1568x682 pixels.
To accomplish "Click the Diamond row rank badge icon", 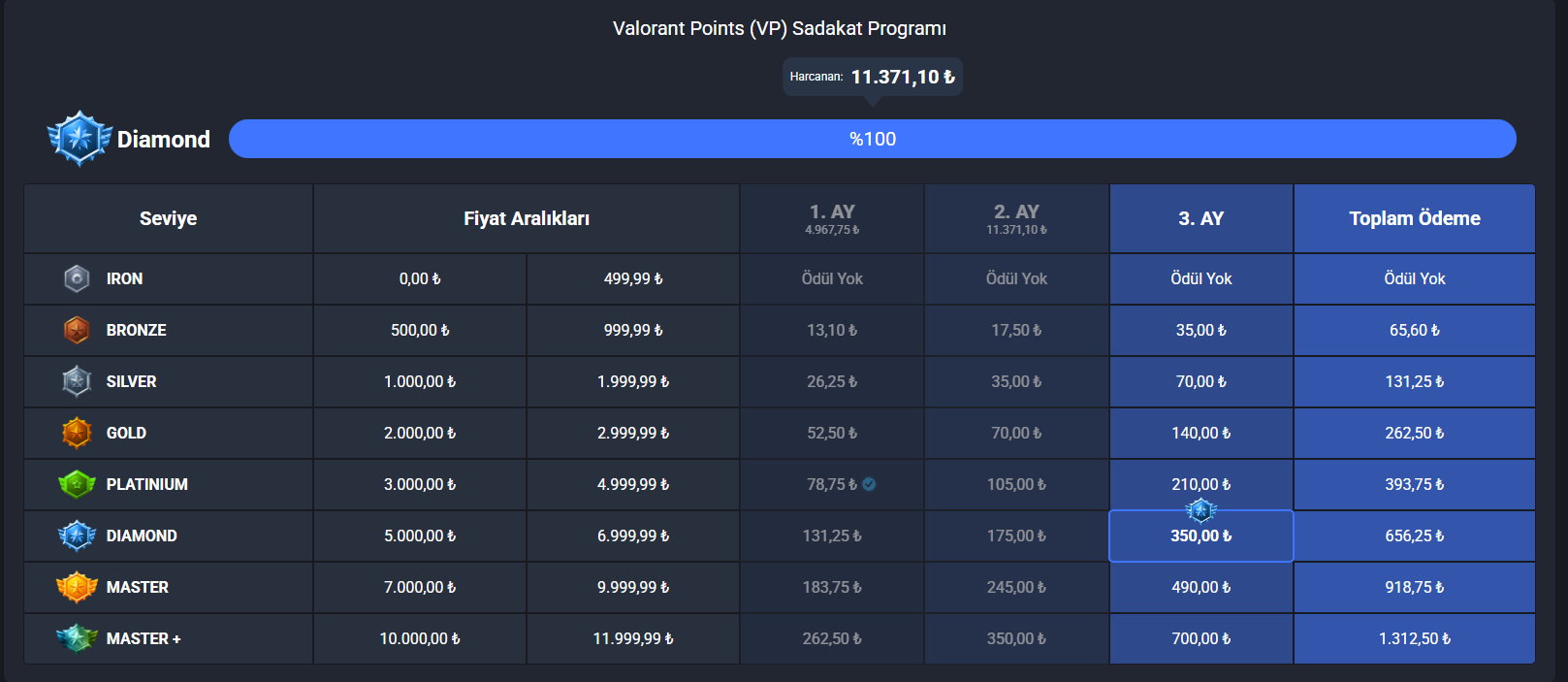I will (x=77, y=536).
